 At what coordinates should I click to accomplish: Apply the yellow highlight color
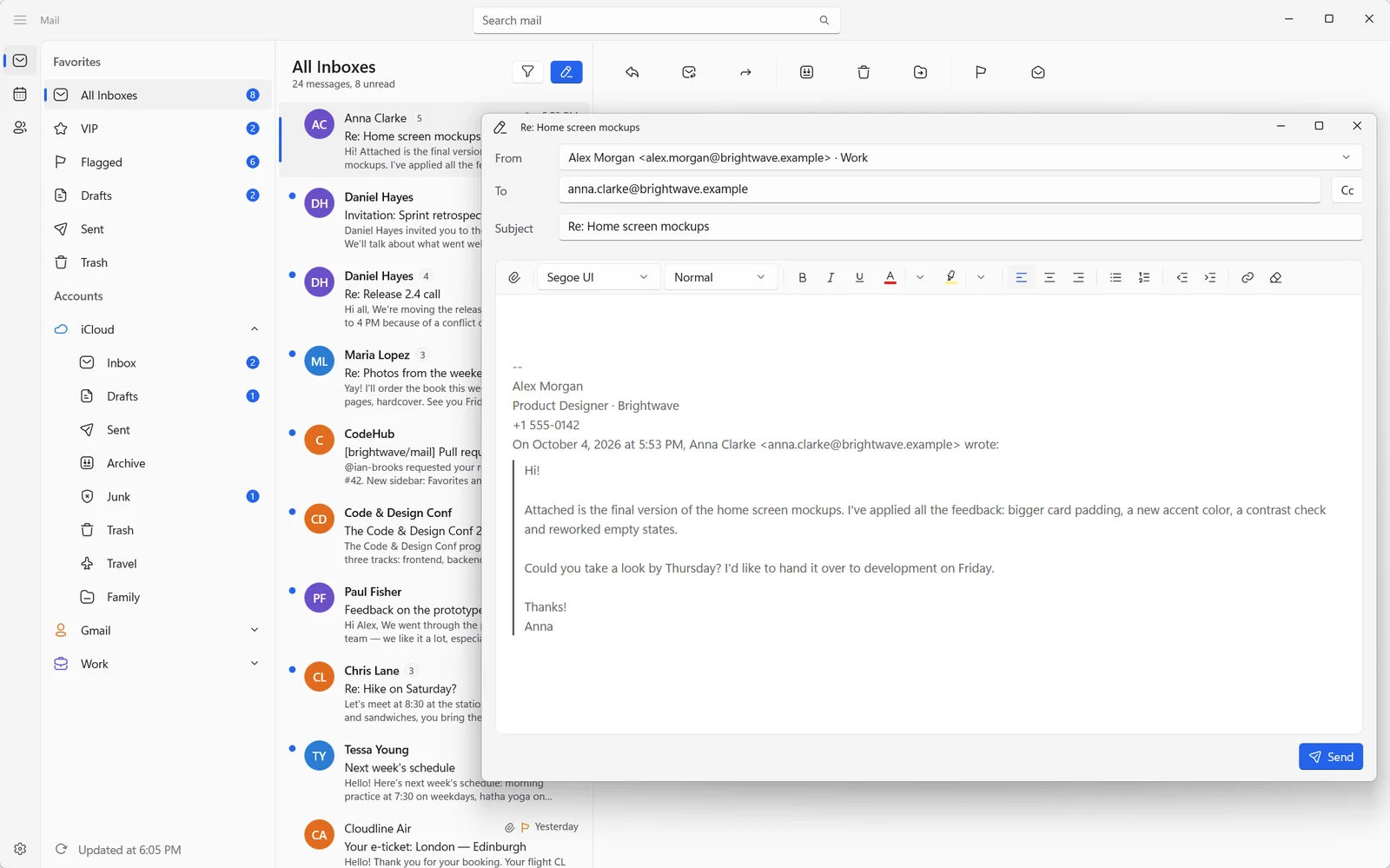pos(951,277)
